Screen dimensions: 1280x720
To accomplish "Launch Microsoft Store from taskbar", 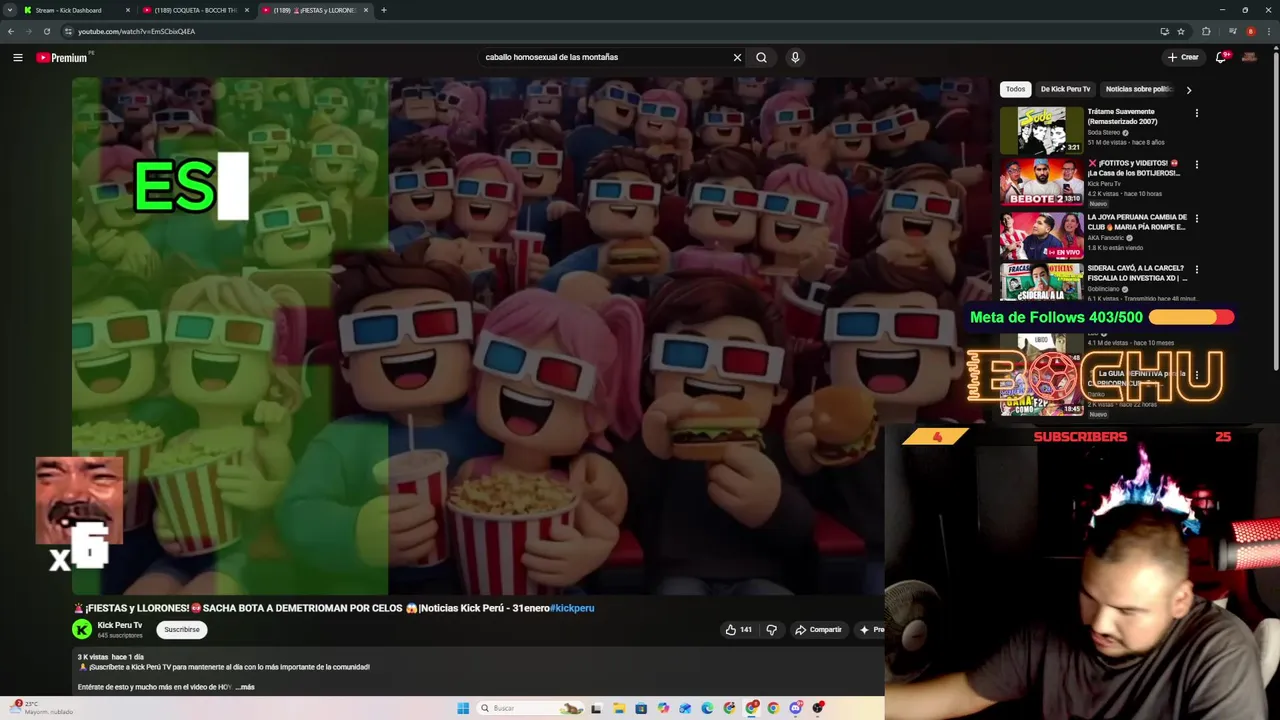I will pyautogui.click(x=641, y=708).
